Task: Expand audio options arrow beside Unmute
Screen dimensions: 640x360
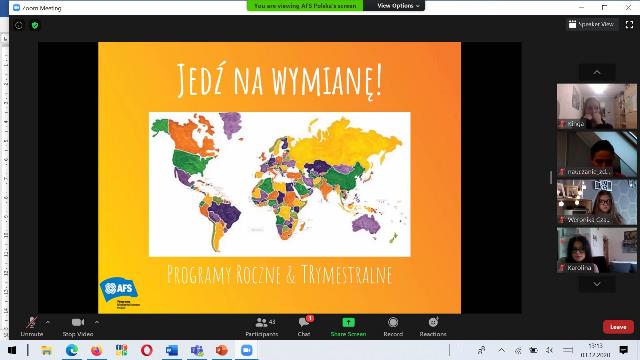Action: 48,322
